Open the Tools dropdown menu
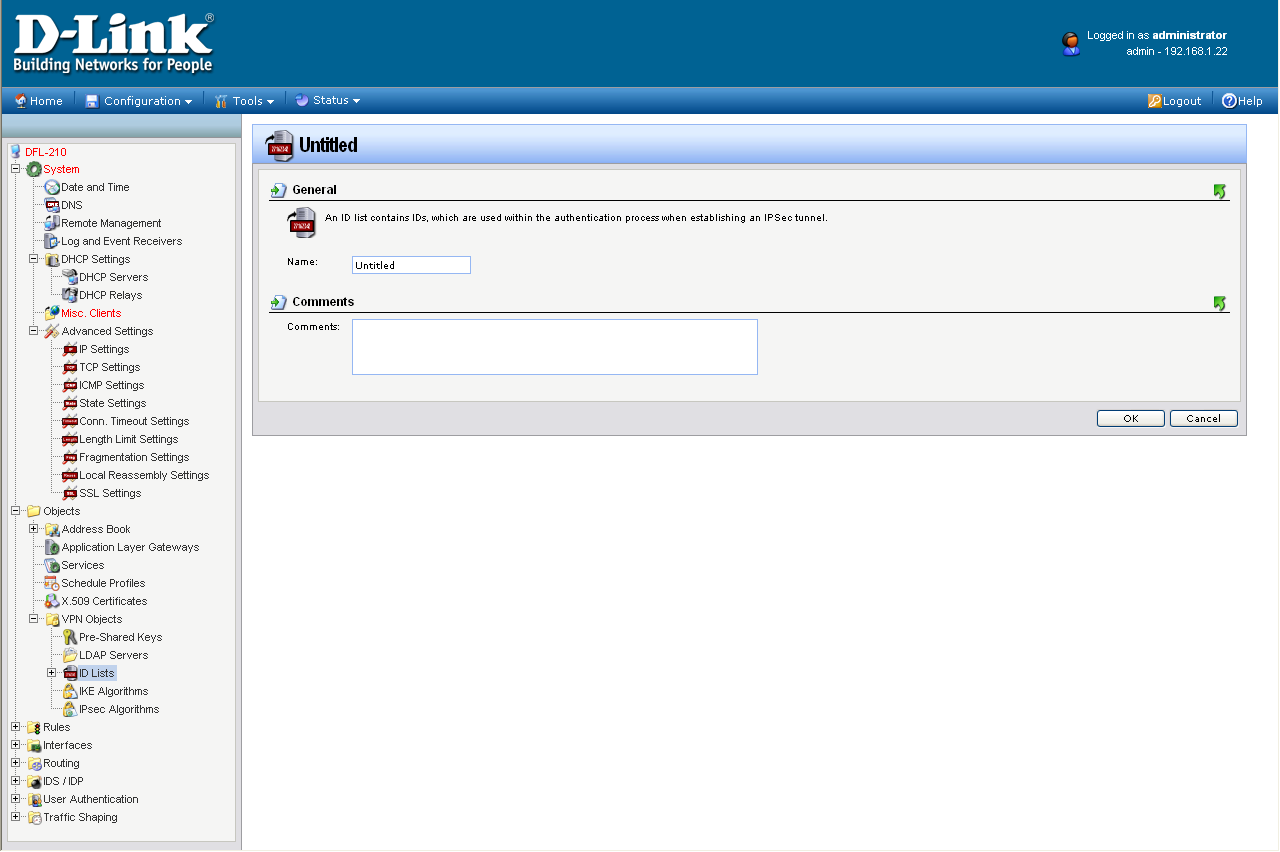The height and width of the screenshot is (852, 1280). coord(244,101)
